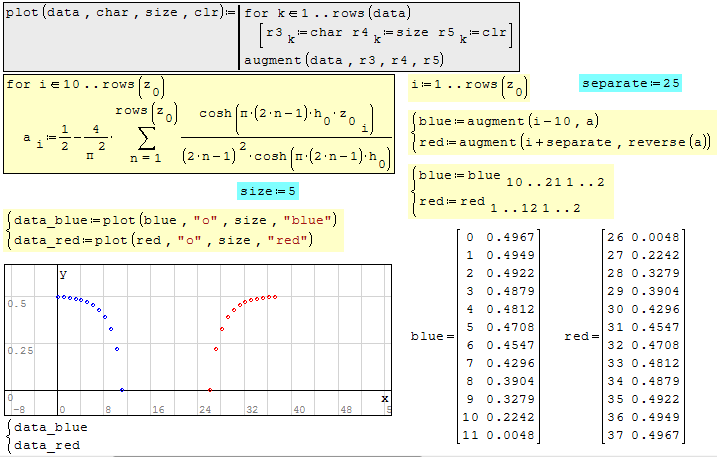Click the data_blue entry below the plot
This screenshot has width=717, height=457.
47,426
